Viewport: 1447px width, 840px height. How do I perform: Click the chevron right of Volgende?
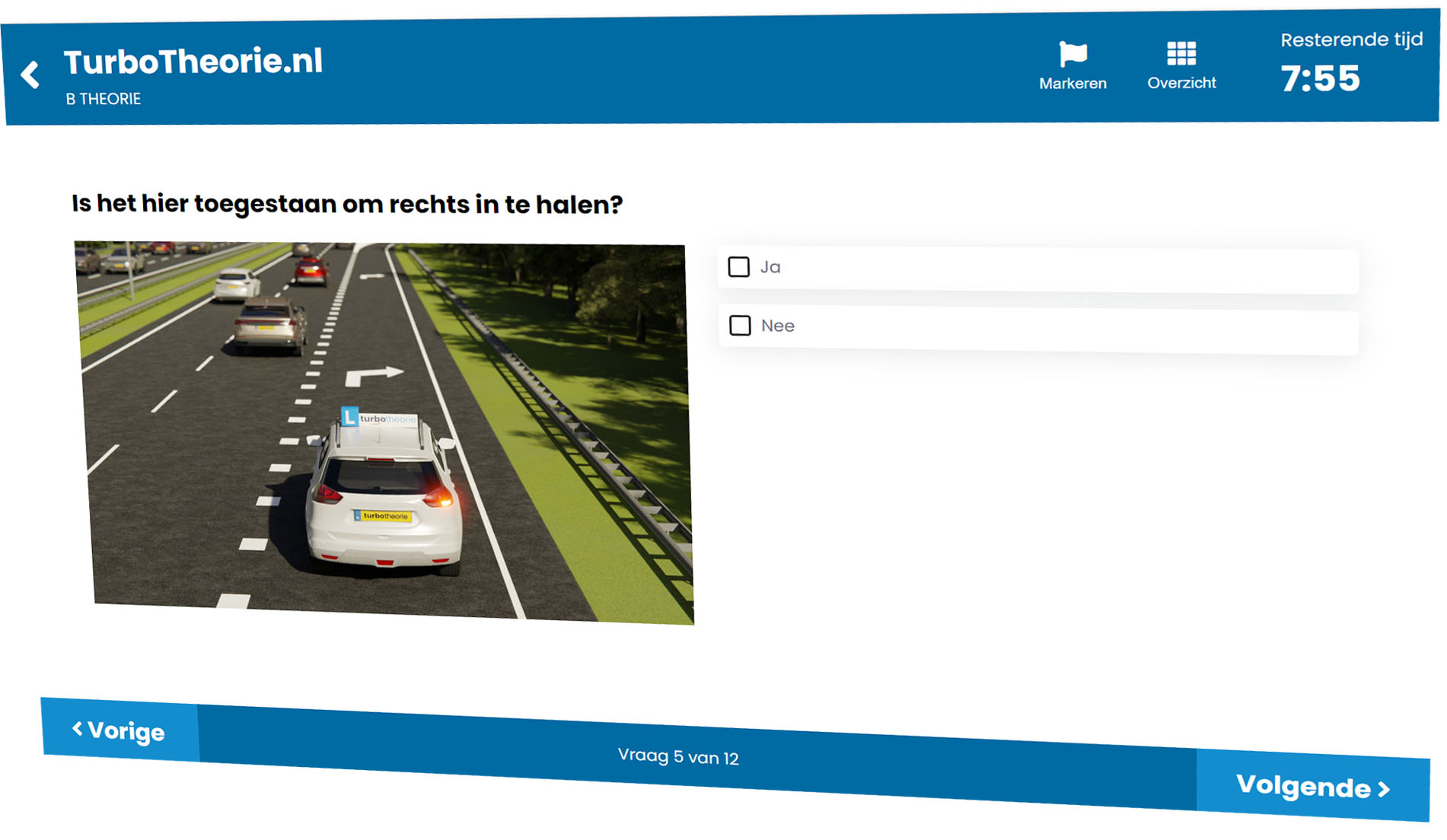(1384, 790)
